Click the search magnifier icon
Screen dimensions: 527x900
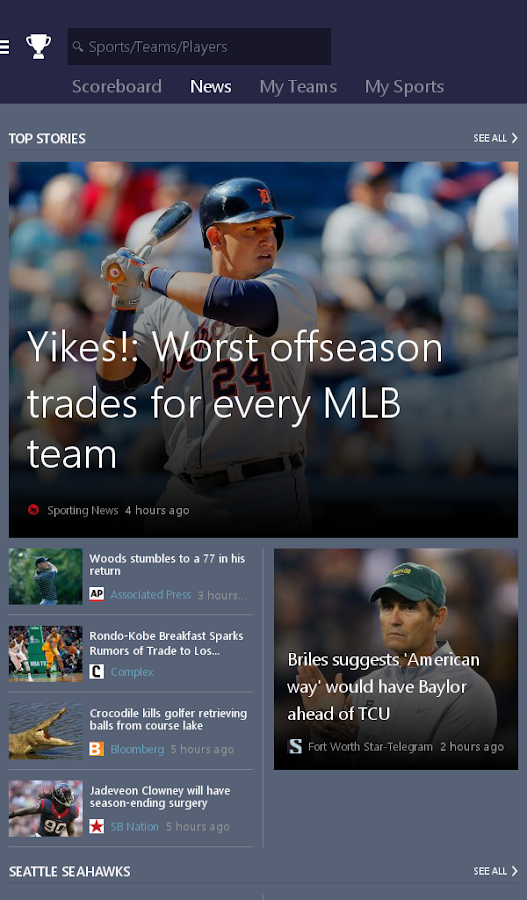[78, 46]
